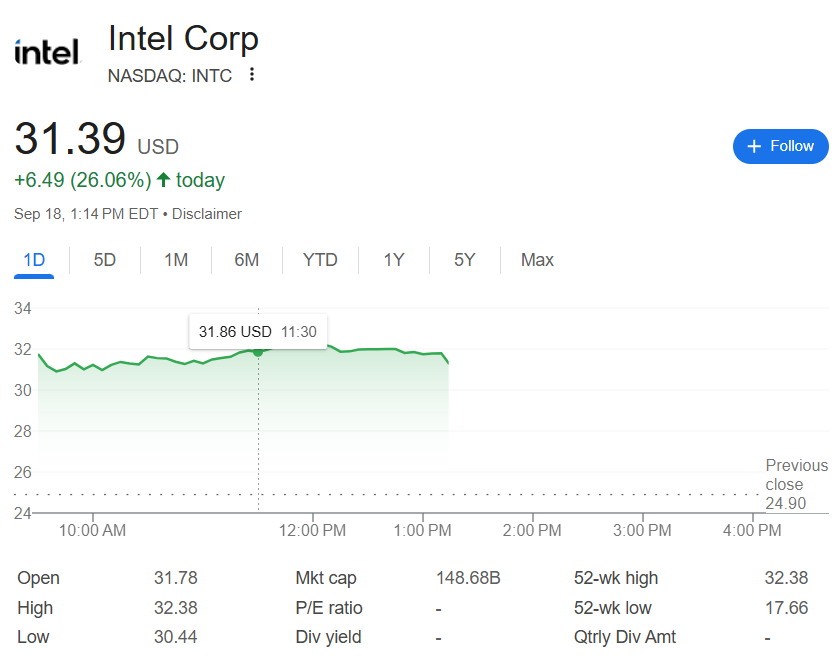Select the YTD chart range
This screenshot has width=838, height=661.
pos(320,260)
